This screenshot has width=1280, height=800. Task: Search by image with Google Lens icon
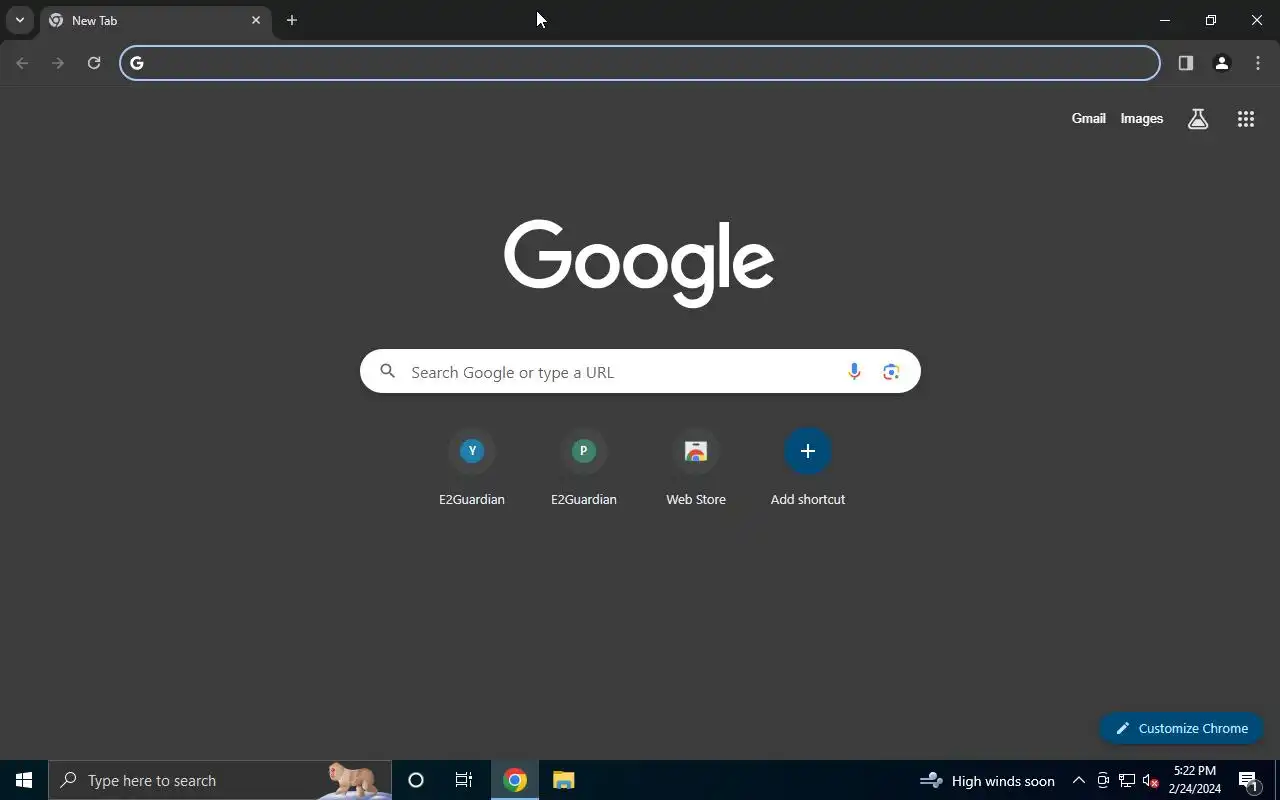point(891,372)
